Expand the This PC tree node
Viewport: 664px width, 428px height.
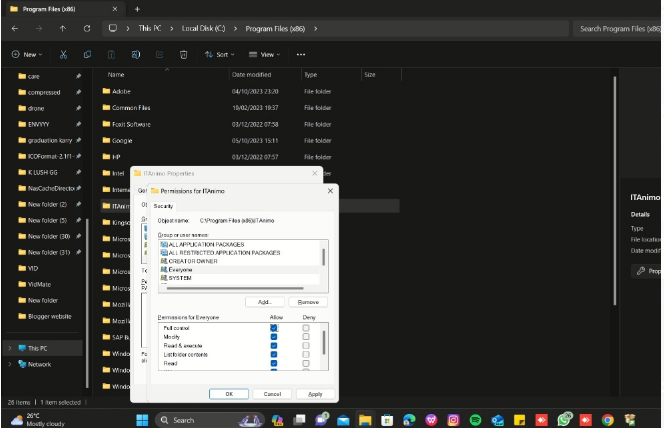pos(9,348)
